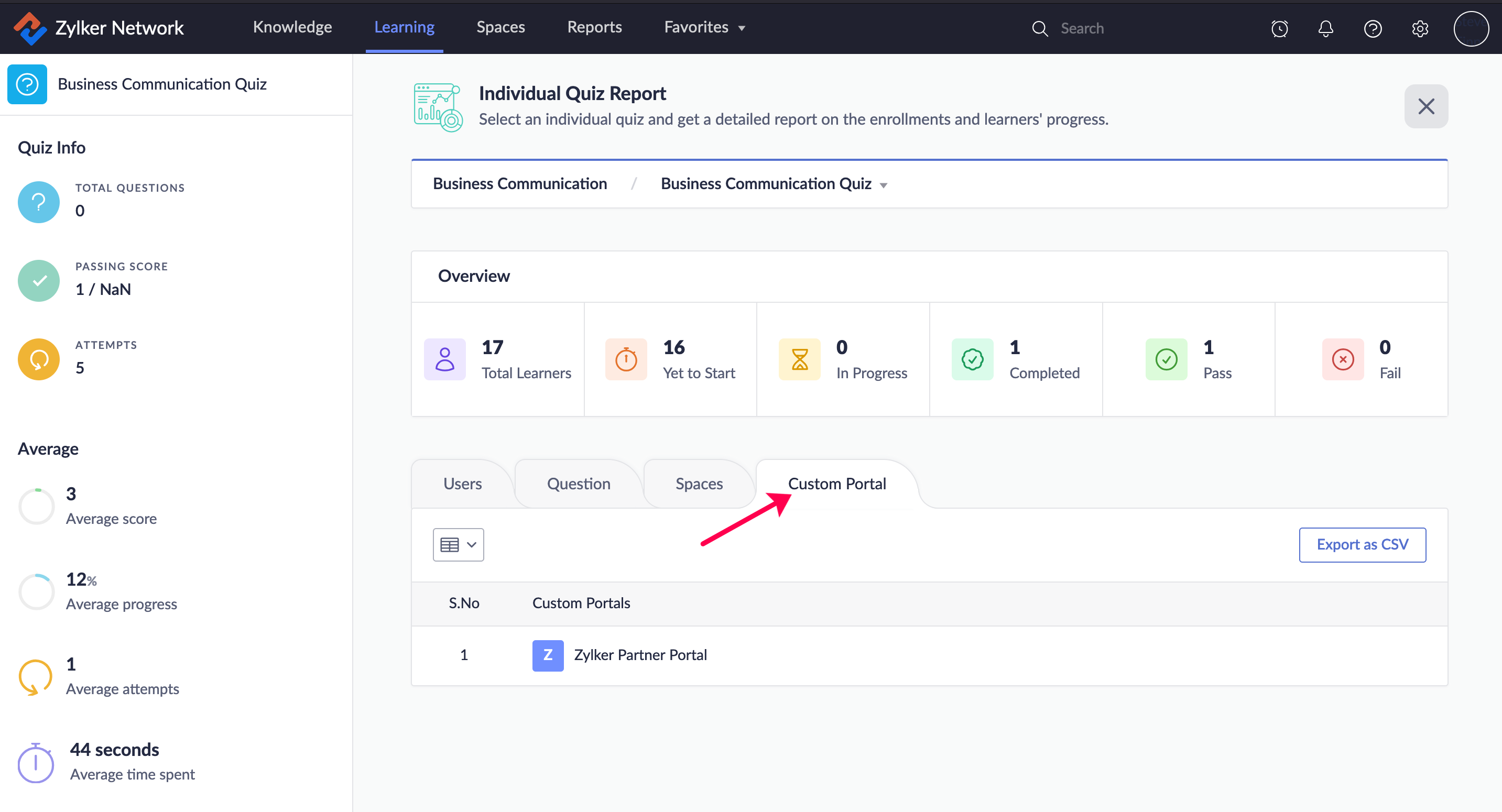Image resolution: width=1502 pixels, height=812 pixels.
Task: Expand the Favorites dropdown menu
Action: pos(704,27)
